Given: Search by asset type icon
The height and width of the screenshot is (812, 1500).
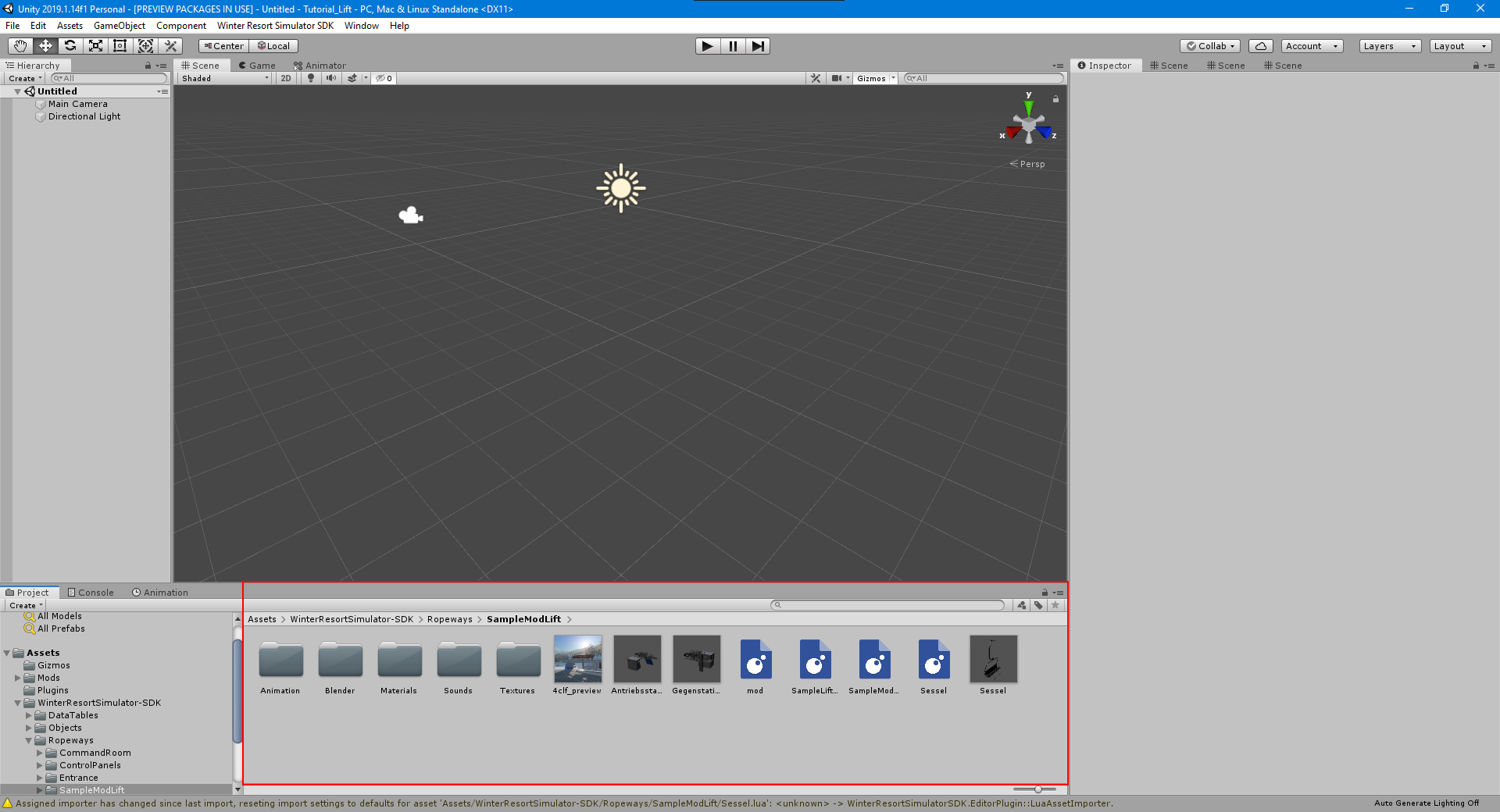Looking at the screenshot, I should (x=1021, y=605).
